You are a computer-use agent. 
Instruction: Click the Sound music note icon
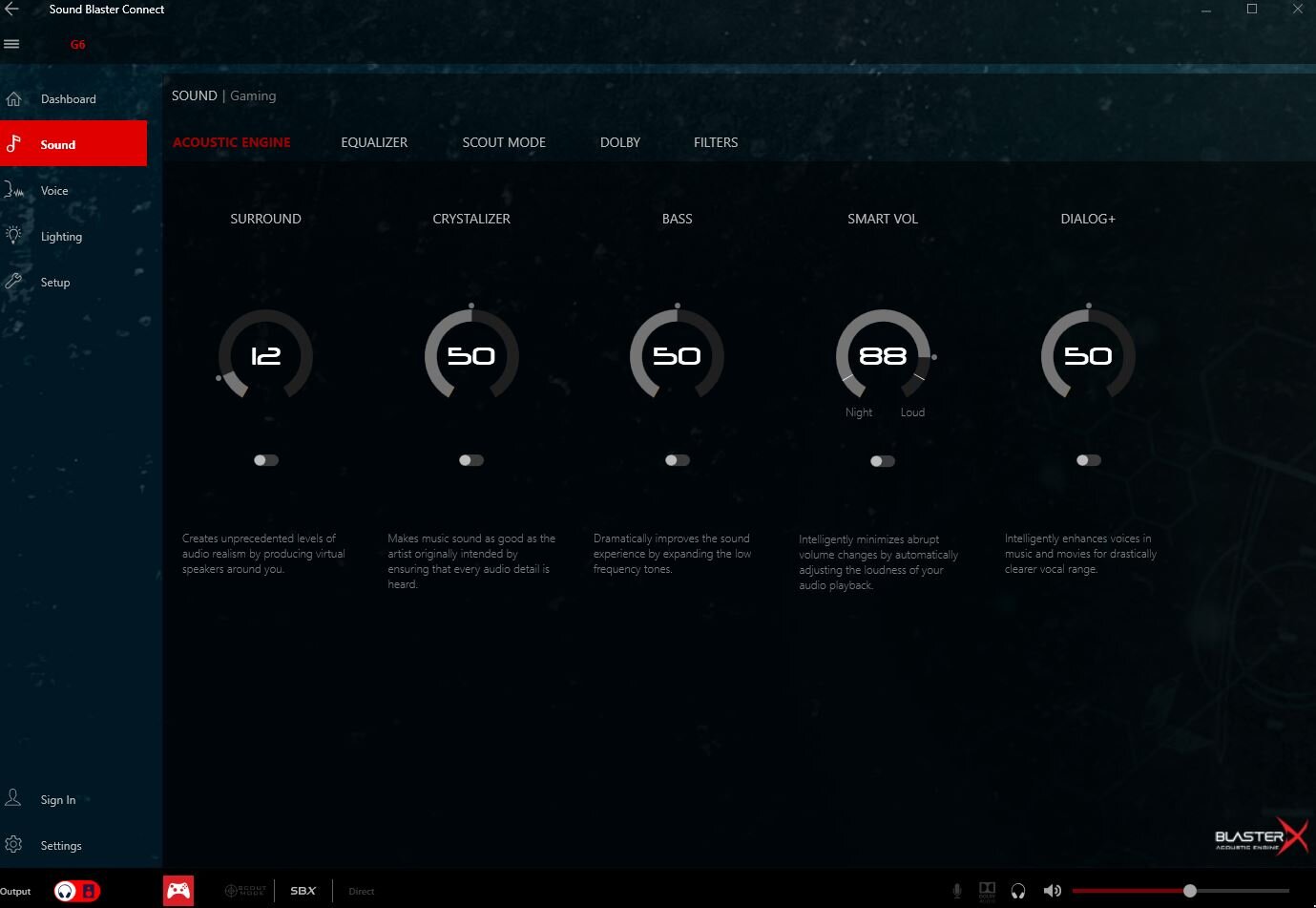click(x=13, y=144)
